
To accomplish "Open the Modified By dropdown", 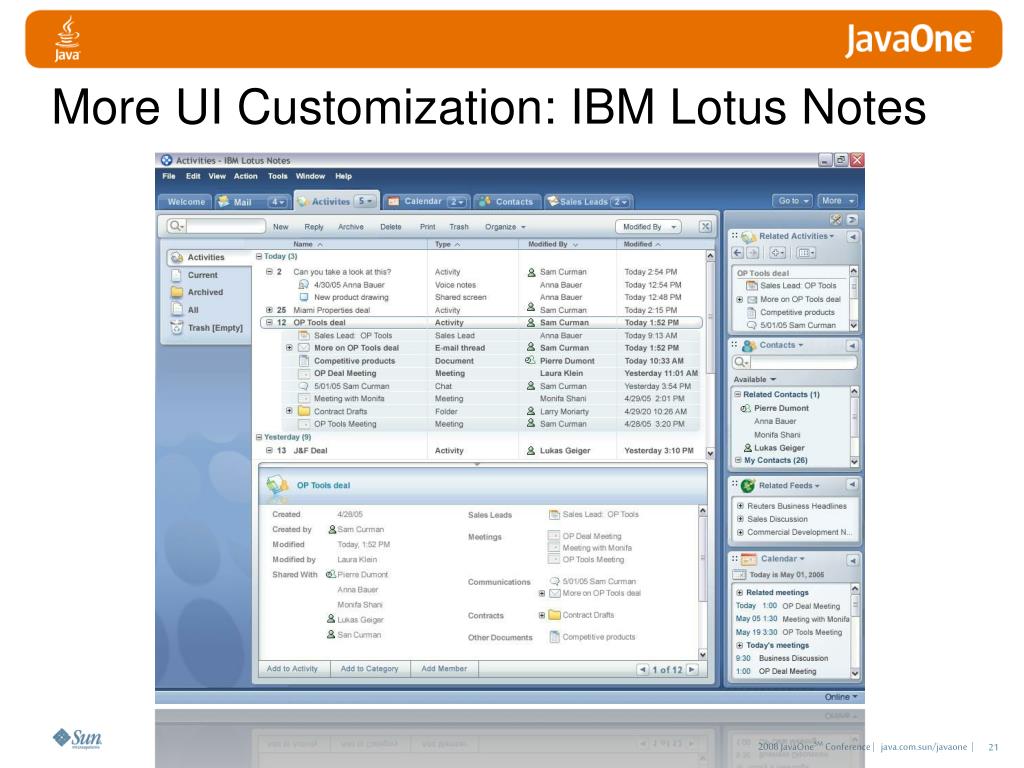I will [x=648, y=227].
